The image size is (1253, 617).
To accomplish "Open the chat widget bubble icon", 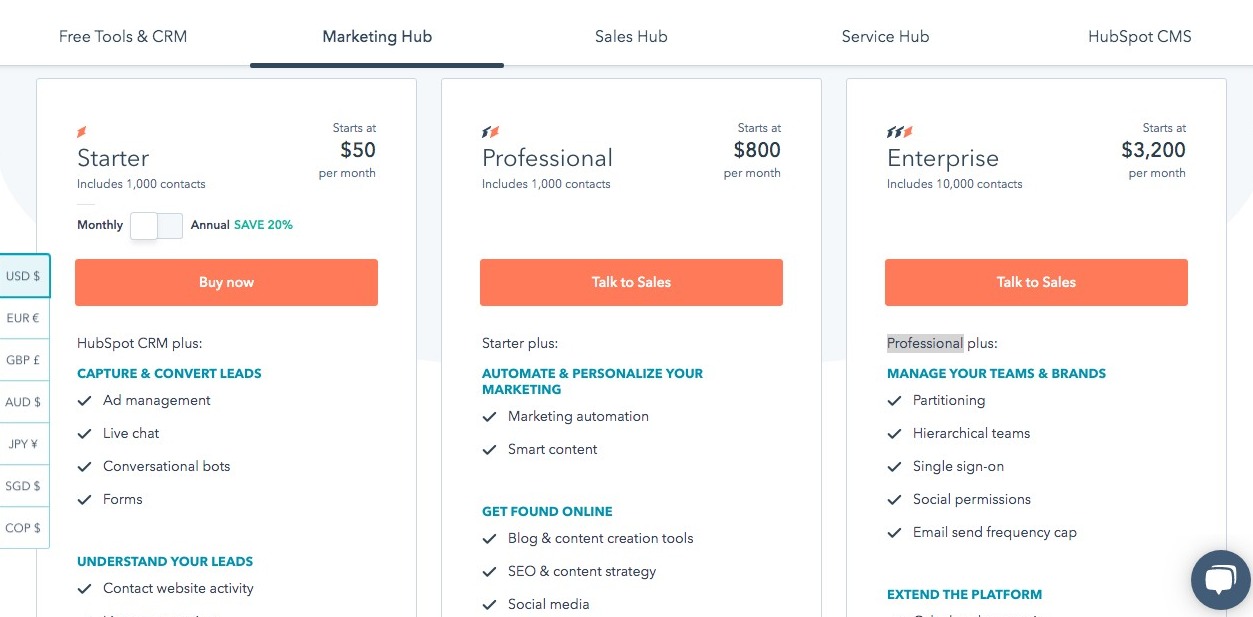I will [x=1221, y=579].
